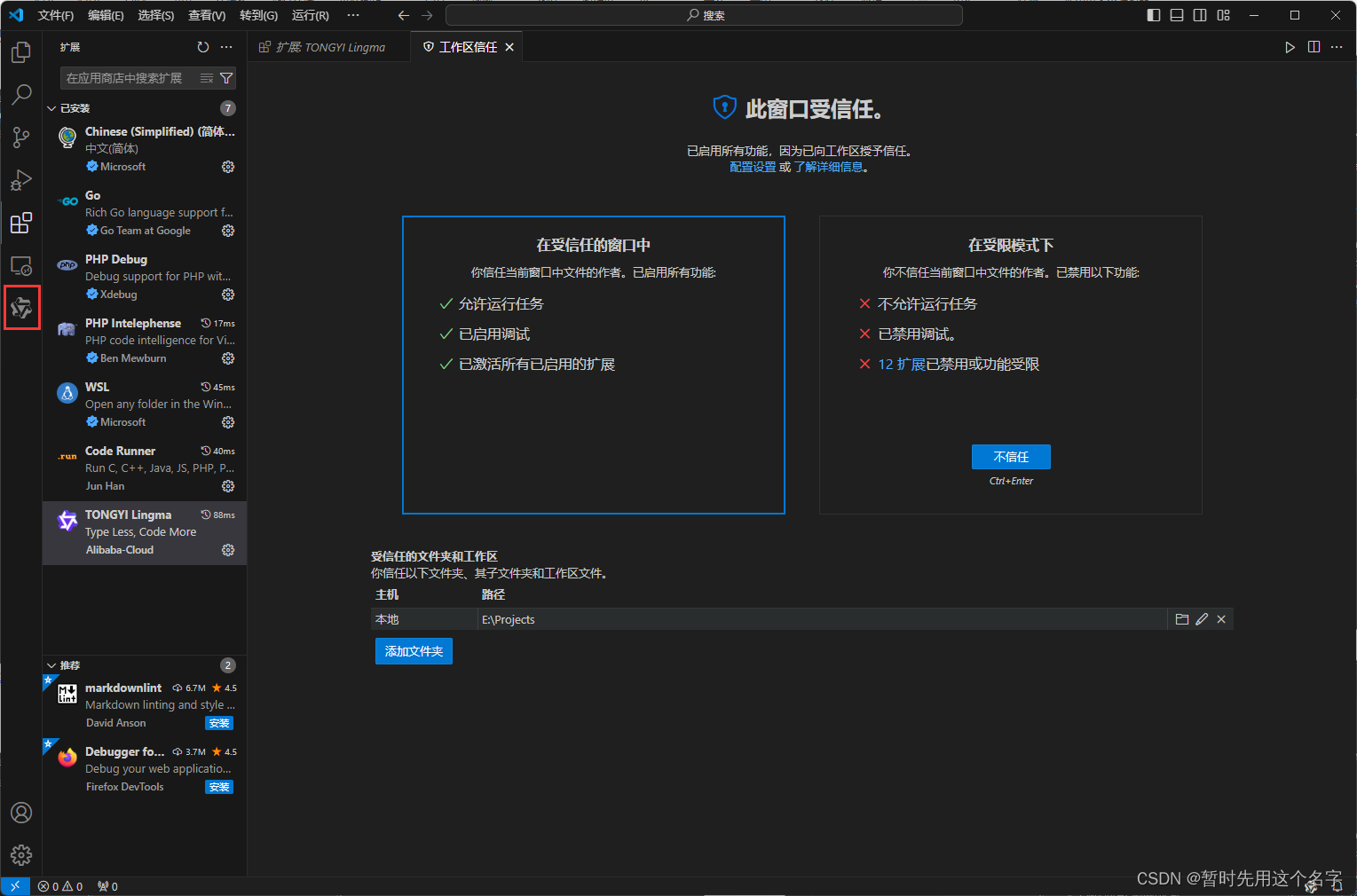The height and width of the screenshot is (896, 1357).
Task: Open the Explorer view in activity bar
Action: point(21,52)
